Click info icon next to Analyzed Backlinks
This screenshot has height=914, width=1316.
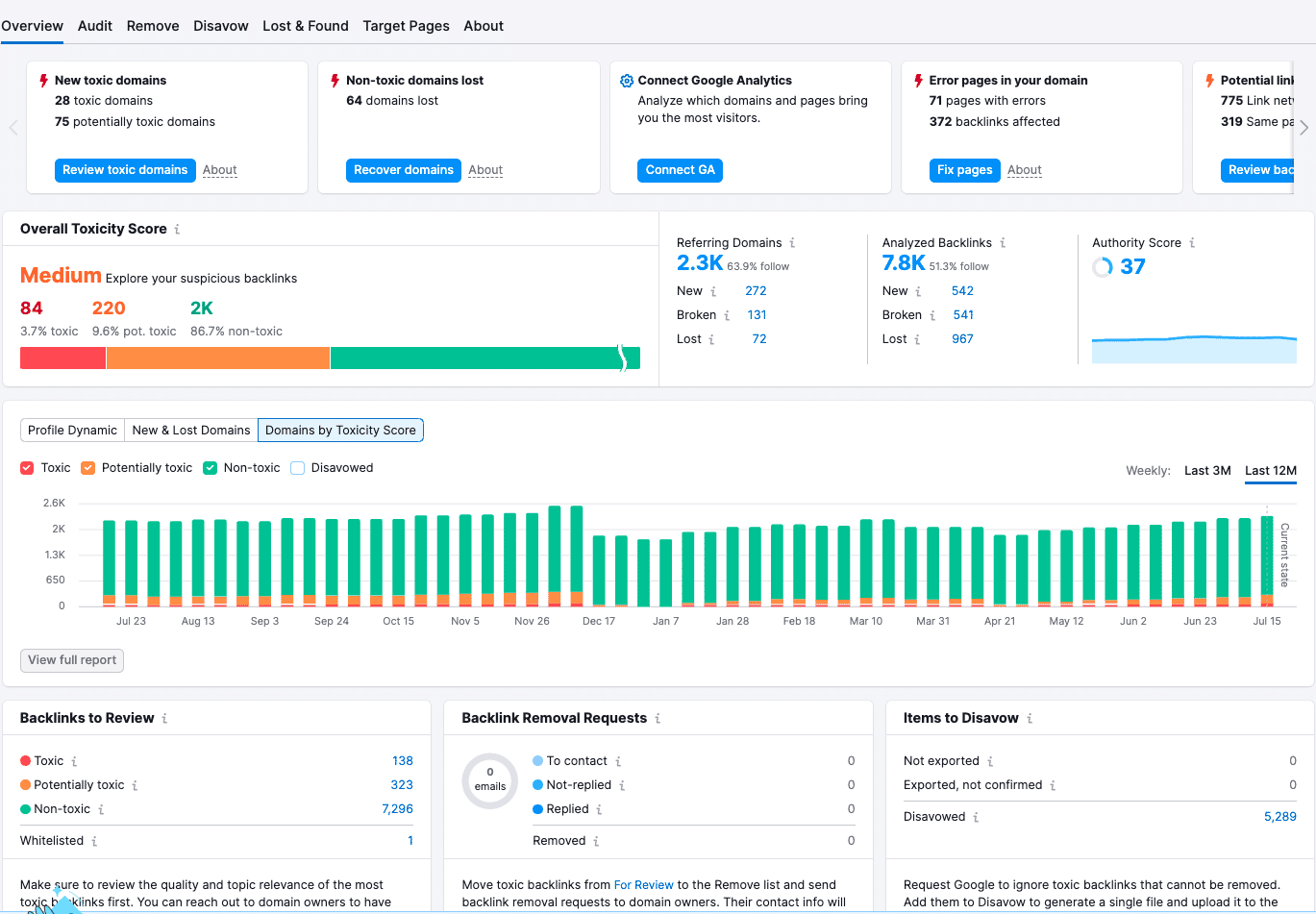coord(1003,243)
